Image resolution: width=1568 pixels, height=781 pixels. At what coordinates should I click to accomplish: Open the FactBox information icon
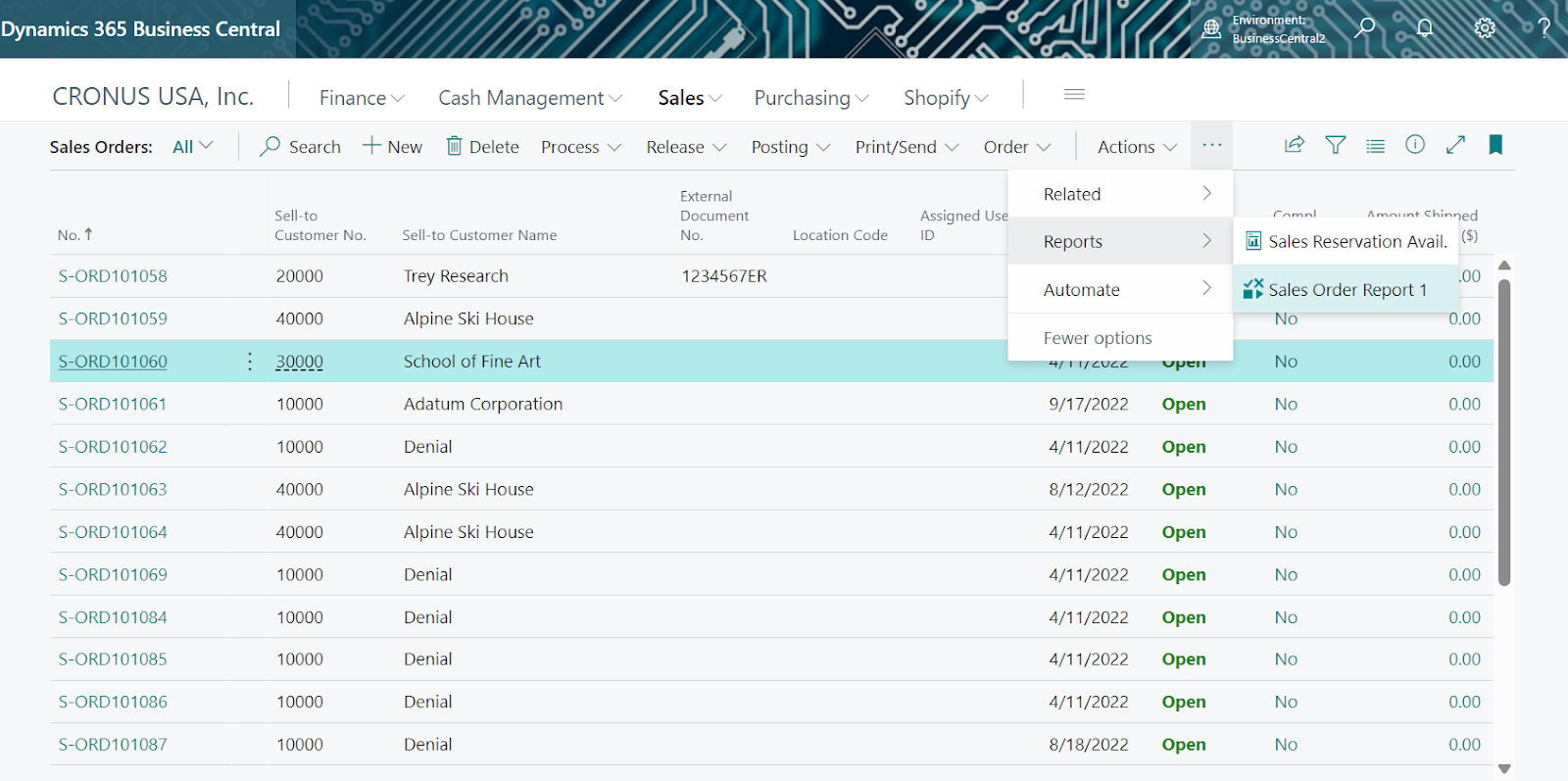click(1415, 145)
